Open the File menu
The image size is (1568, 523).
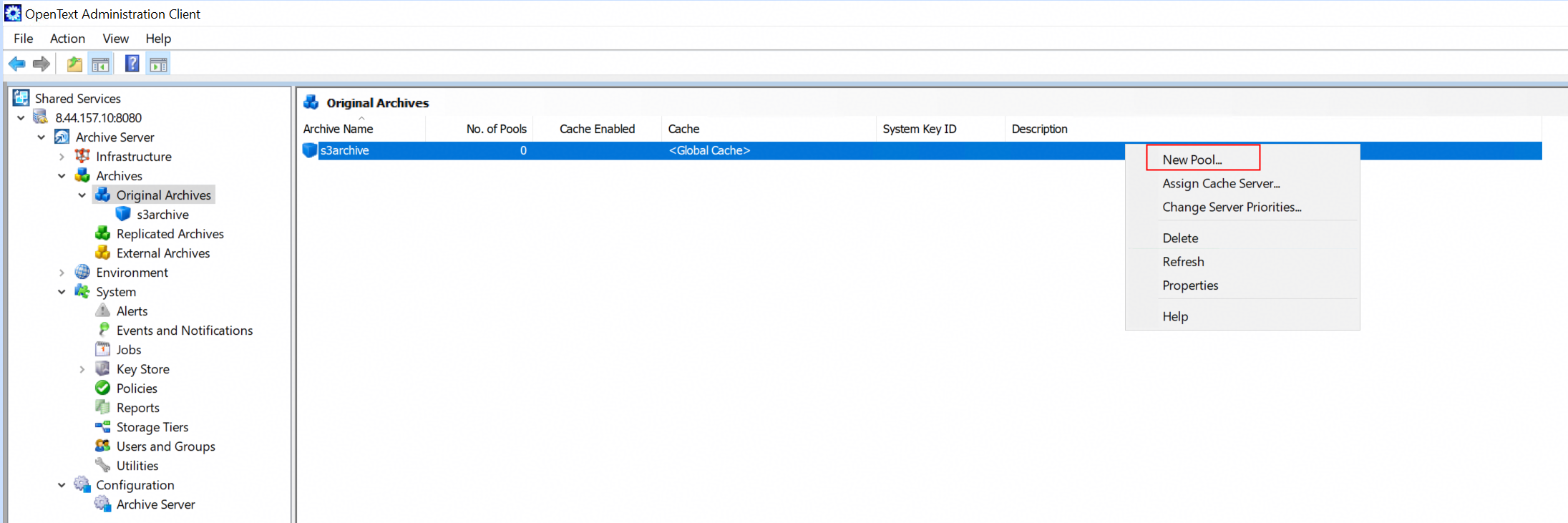[24, 39]
